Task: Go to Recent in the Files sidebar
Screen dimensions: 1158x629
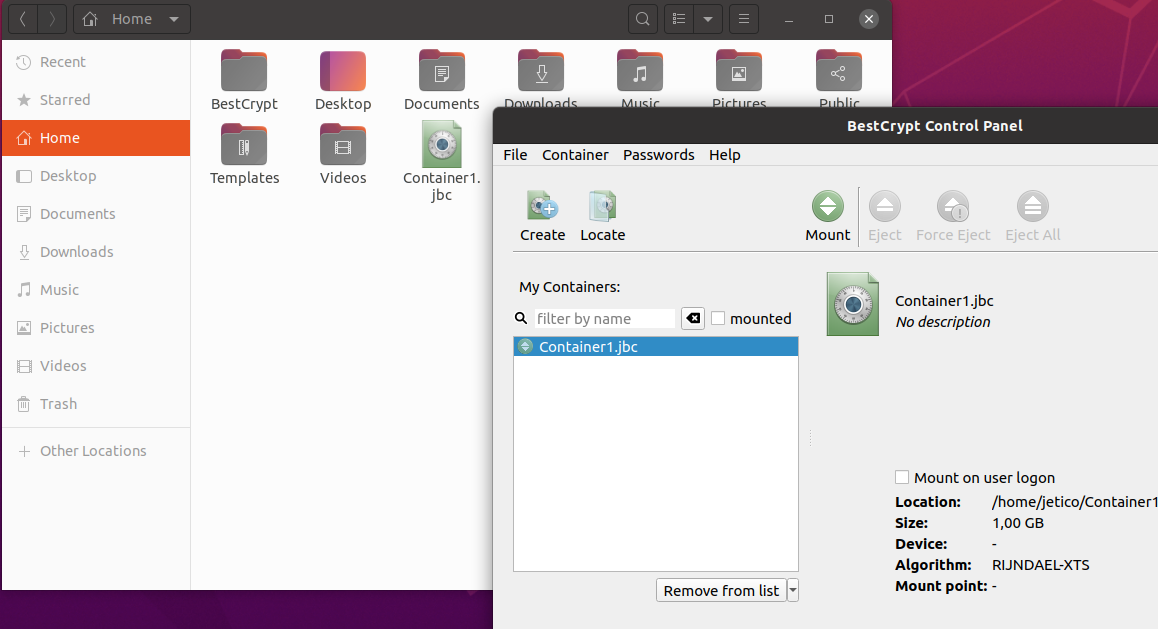Action: [95, 62]
